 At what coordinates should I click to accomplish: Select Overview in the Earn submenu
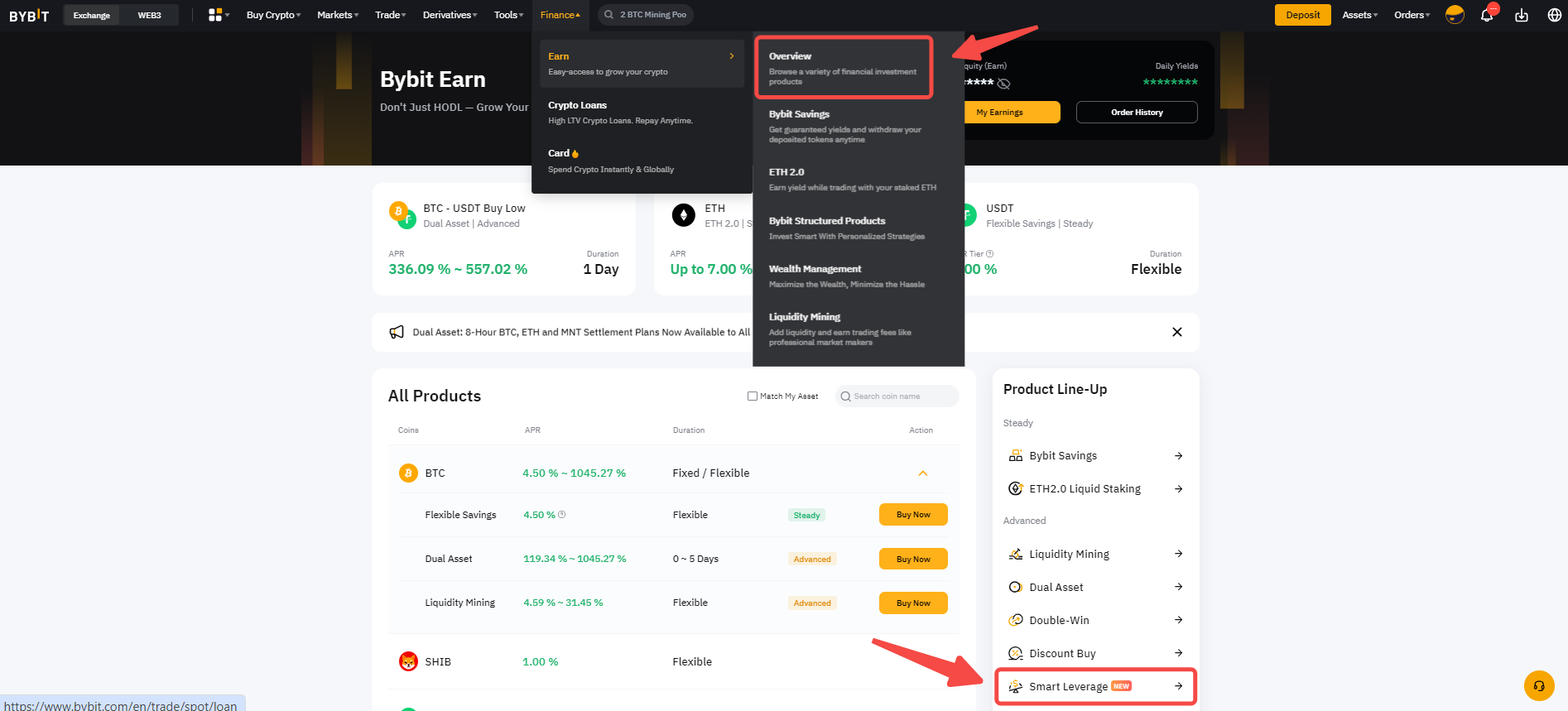click(x=844, y=67)
